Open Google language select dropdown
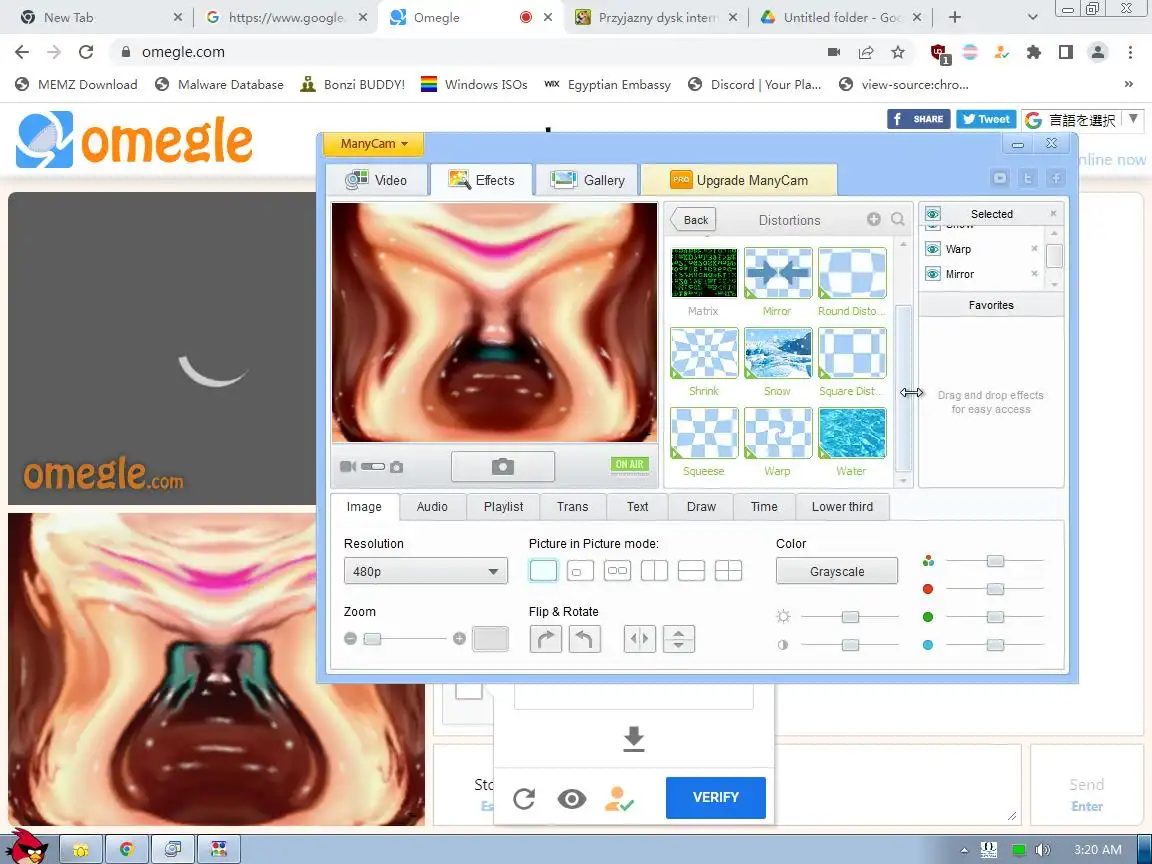The height and width of the screenshot is (864, 1152). (1081, 120)
